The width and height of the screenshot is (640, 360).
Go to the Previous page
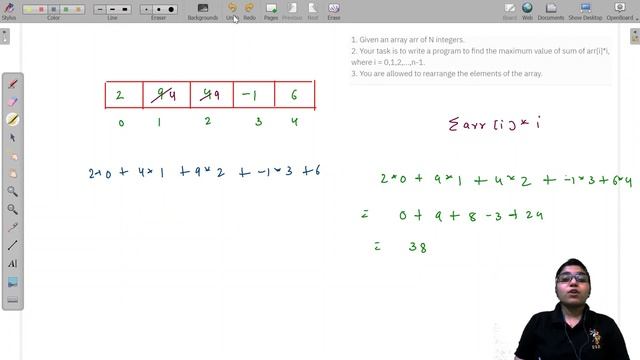tap(292, 11)
